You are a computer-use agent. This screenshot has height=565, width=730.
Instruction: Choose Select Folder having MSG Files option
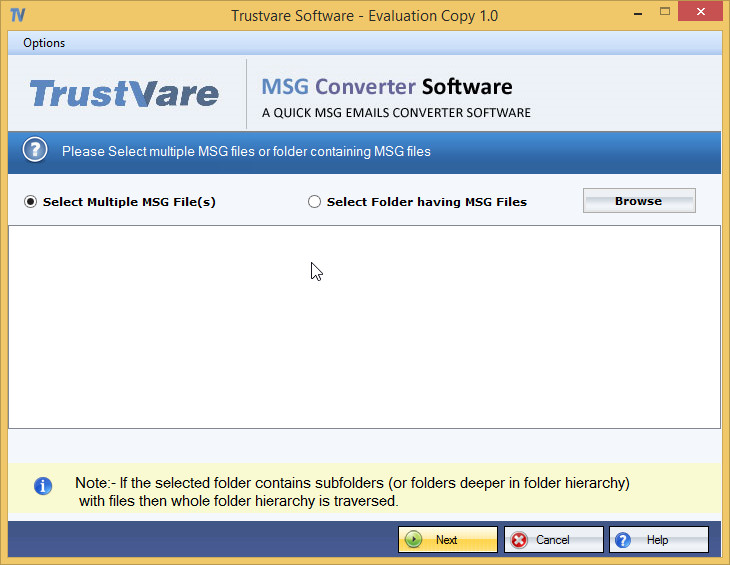[315, 201]
